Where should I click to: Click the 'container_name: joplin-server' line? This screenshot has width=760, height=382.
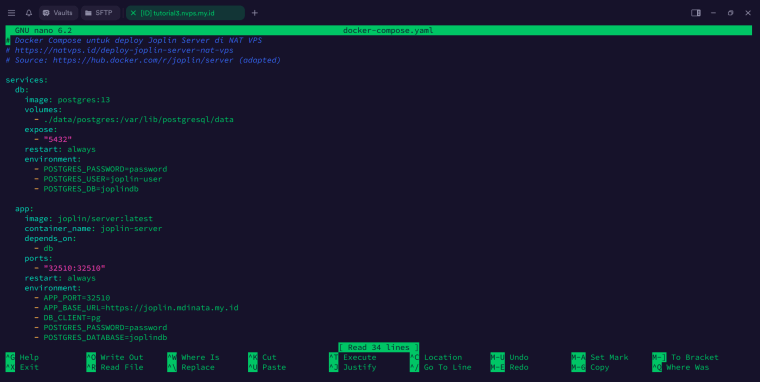[94, 229]
